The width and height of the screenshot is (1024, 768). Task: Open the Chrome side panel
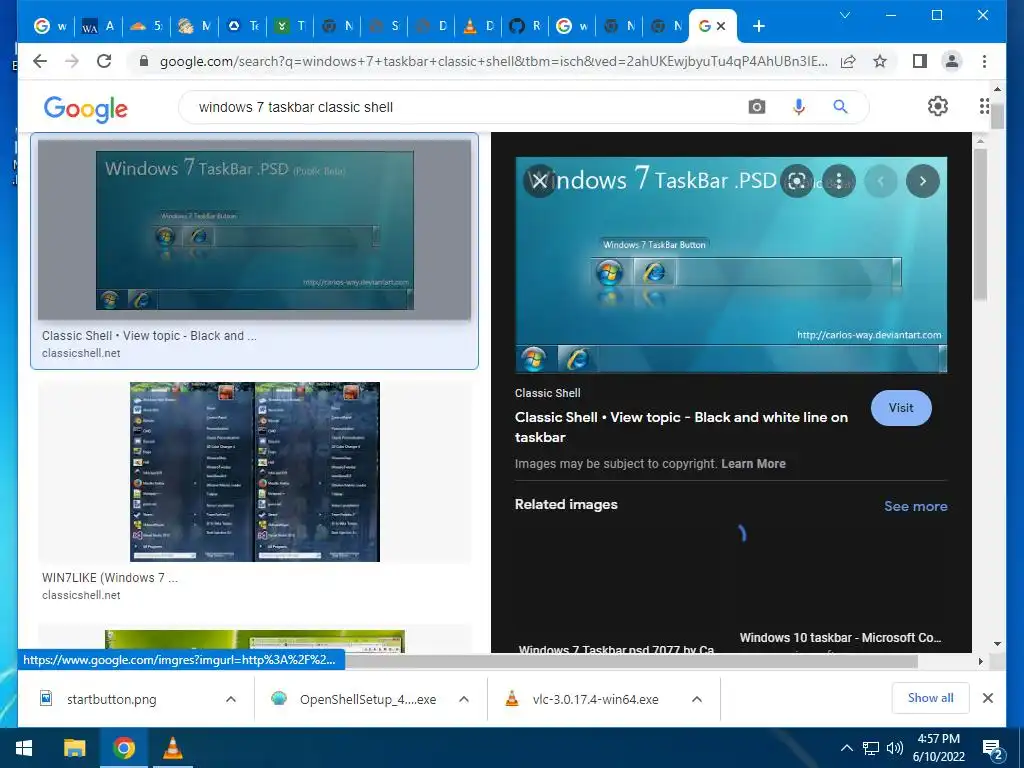pyautogui.click(x=920, y=61)
